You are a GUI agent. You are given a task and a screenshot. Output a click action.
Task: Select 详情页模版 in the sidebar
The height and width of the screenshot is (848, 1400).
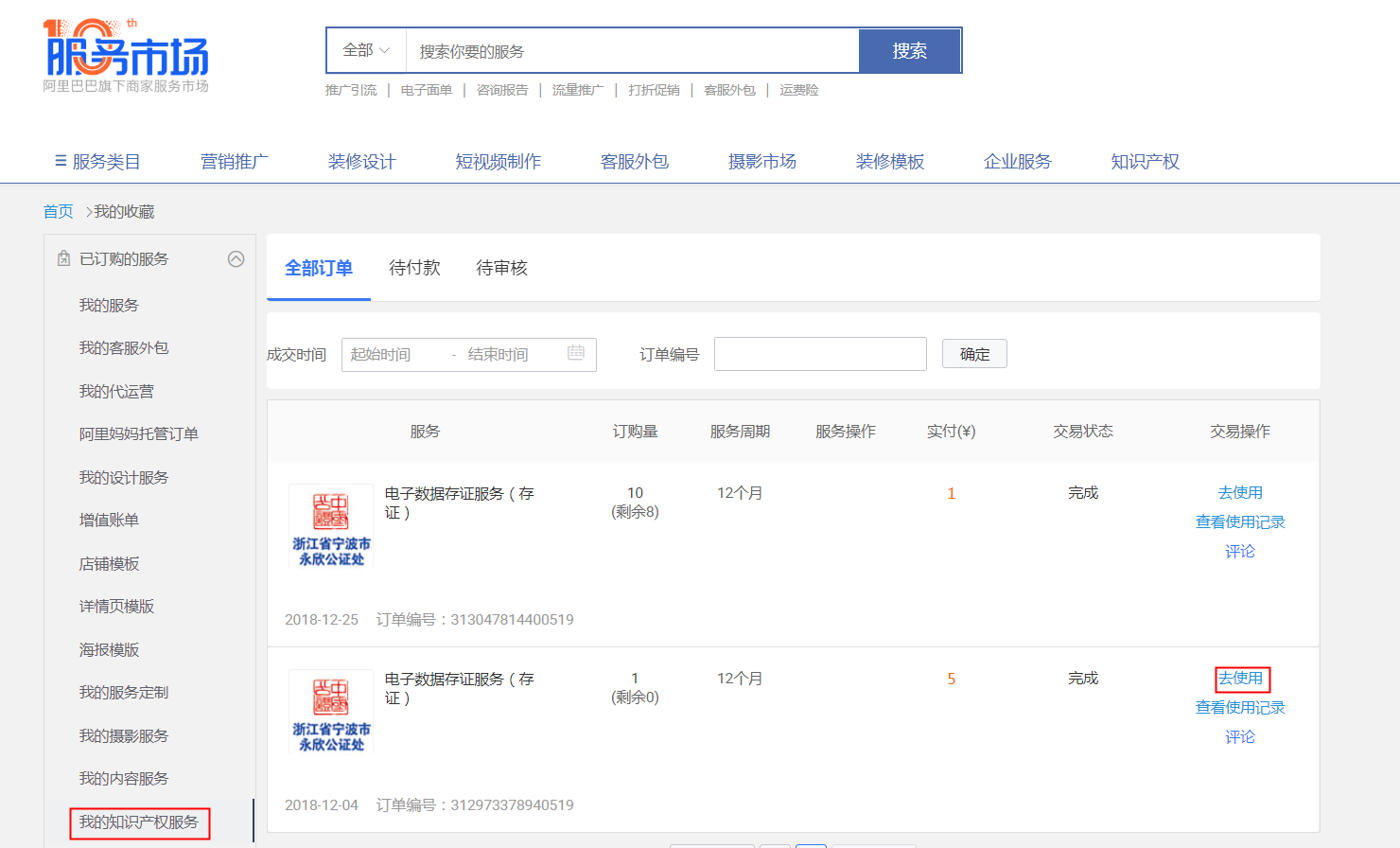pyautogui.click(x=116, y=606)
